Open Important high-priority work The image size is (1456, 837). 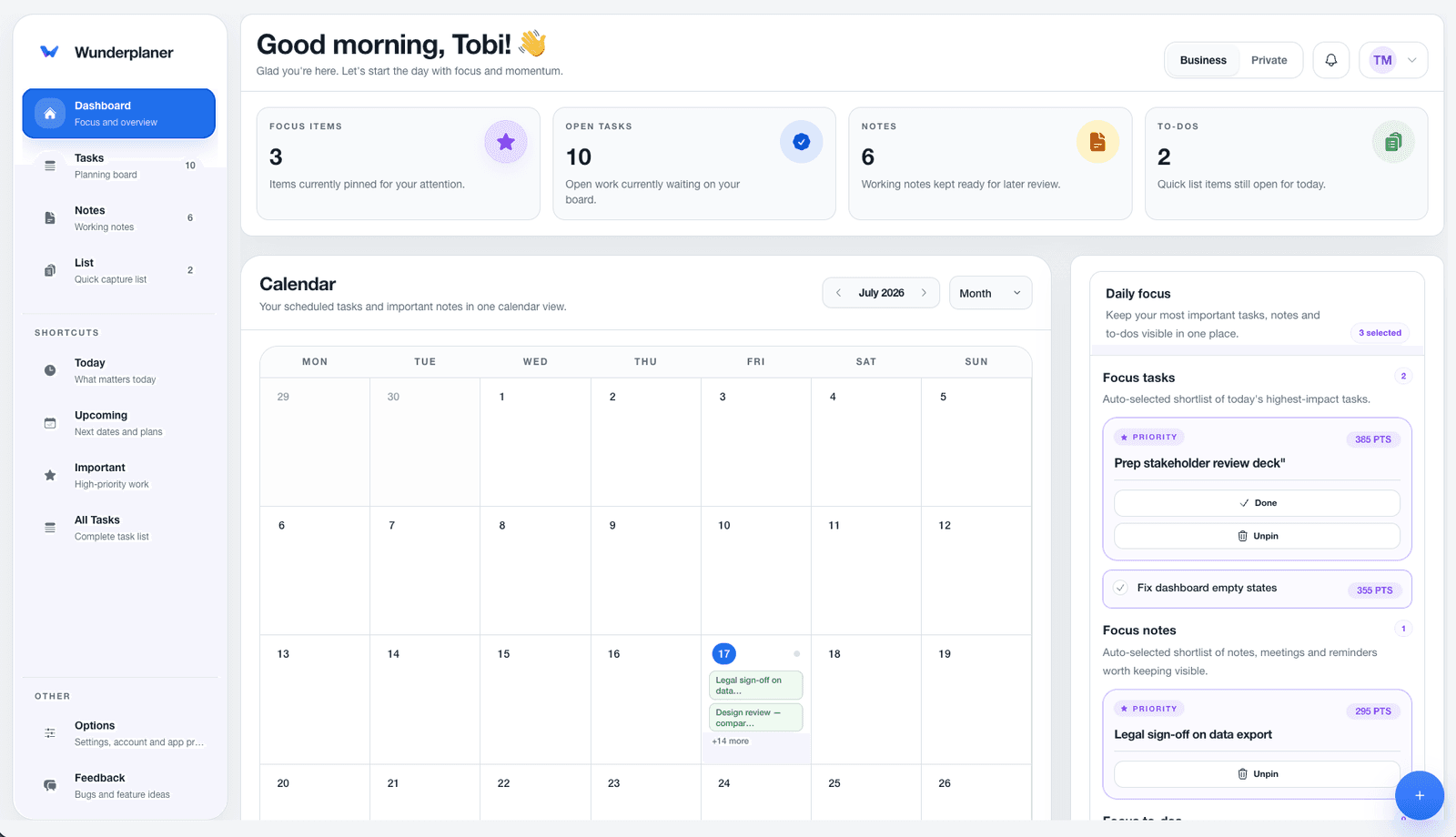click(118, 475)
